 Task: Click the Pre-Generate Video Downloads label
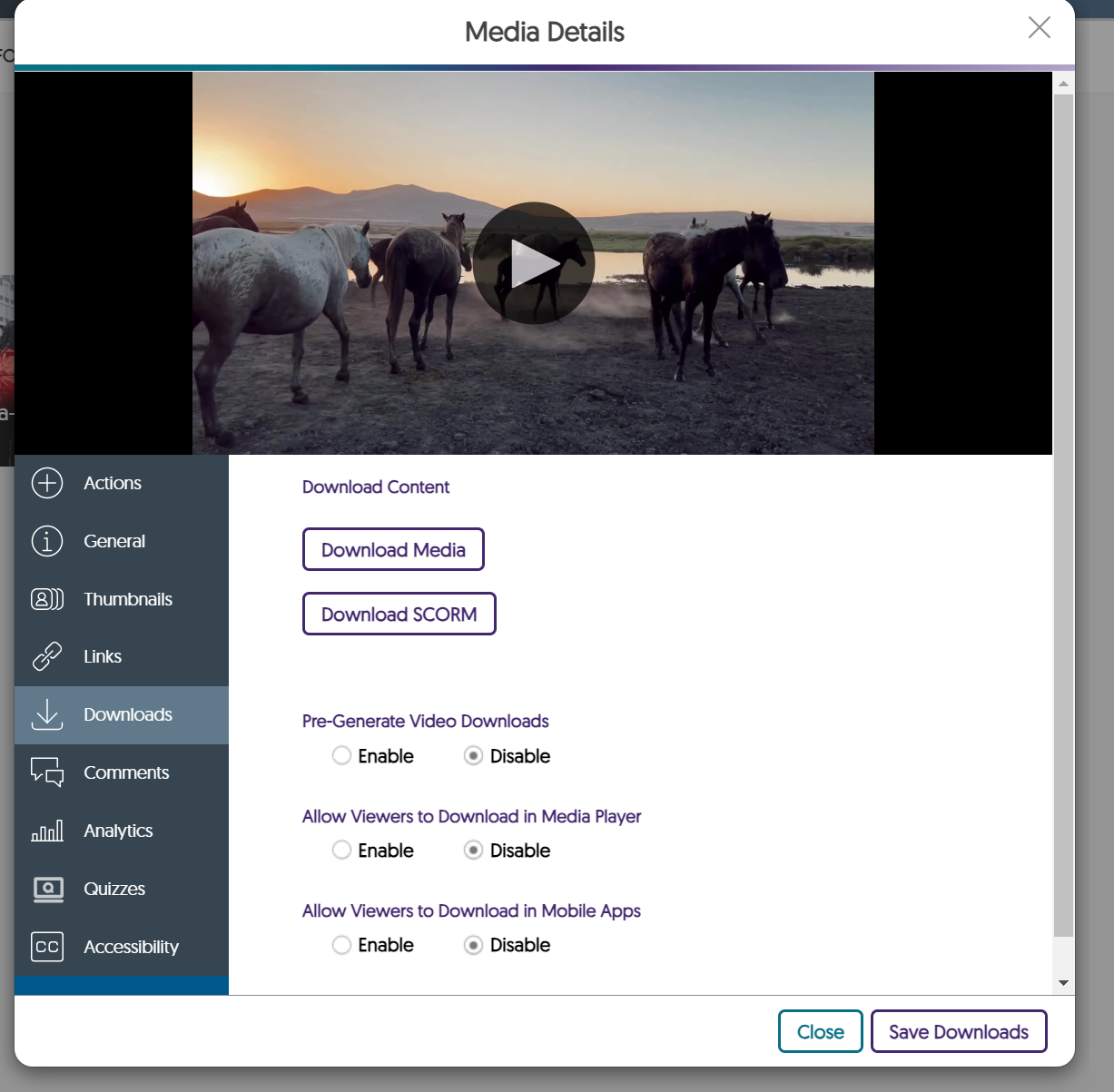pyautogui.click(x=426, y=721)
